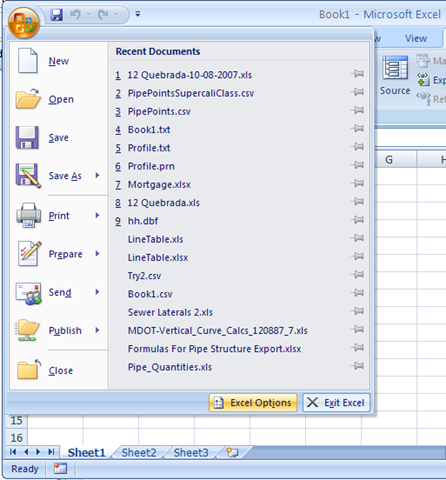446x480 pixels.
Task: Expand the Save As submenu arrow
Action: tap(97, 175)
